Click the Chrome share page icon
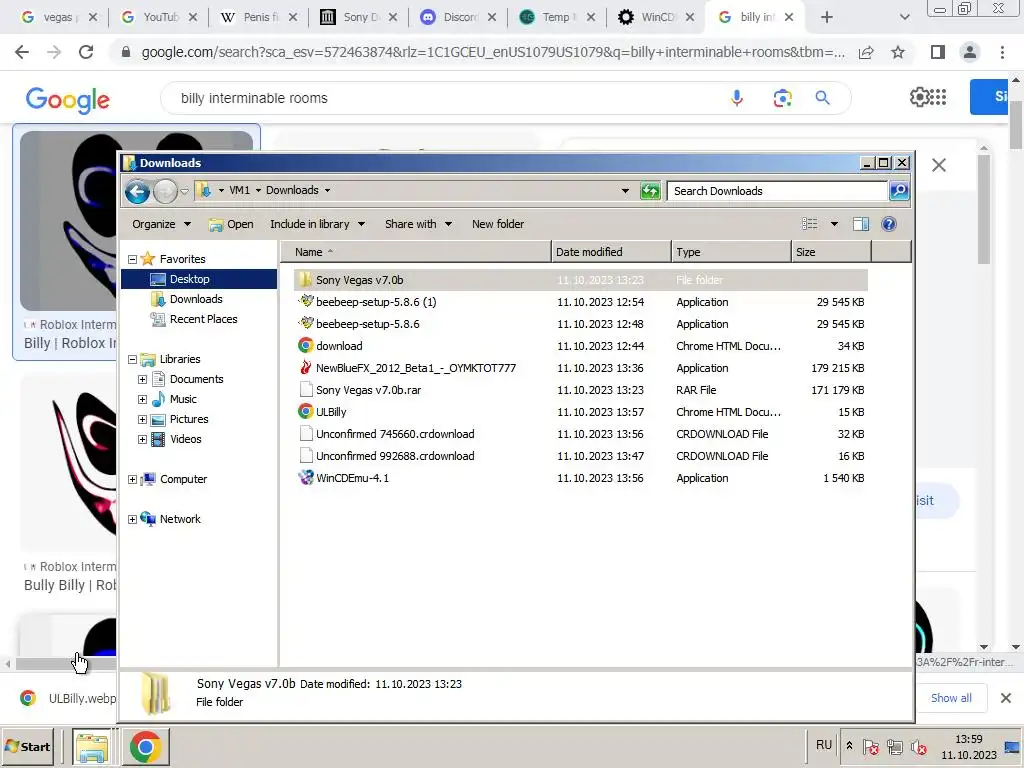 (x=866, y=52)
